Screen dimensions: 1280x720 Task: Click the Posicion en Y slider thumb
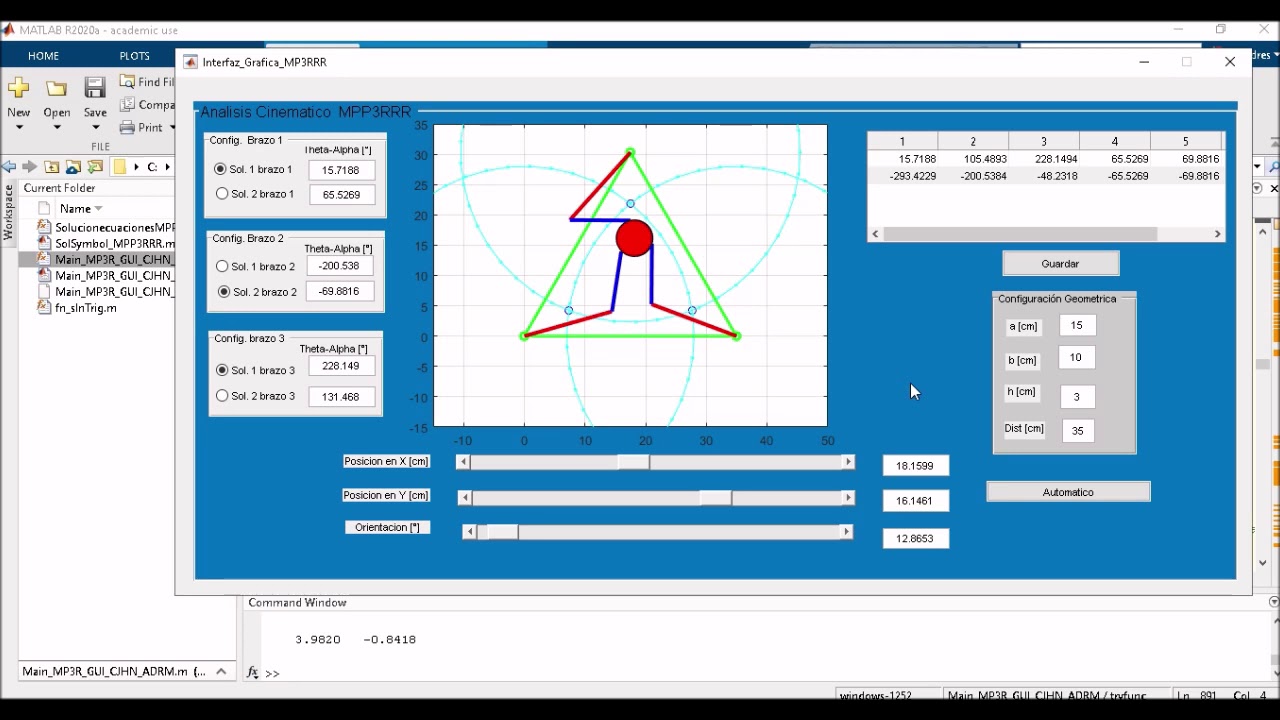click(715, 498)
